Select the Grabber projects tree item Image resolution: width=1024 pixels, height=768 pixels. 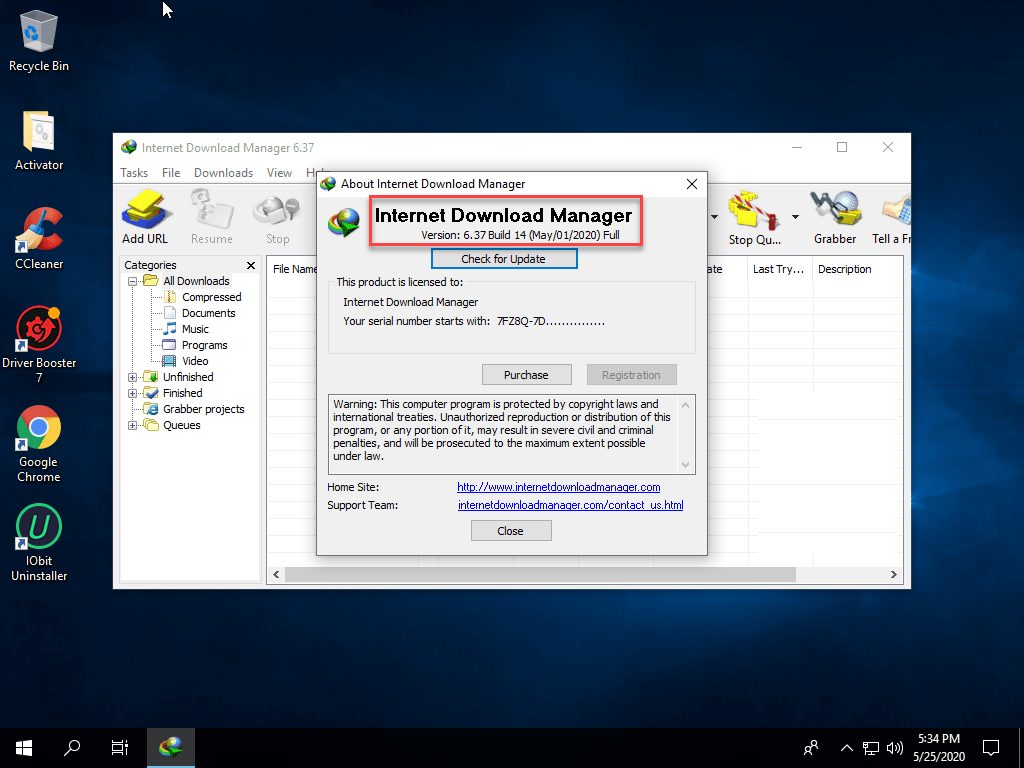point(203,409)
